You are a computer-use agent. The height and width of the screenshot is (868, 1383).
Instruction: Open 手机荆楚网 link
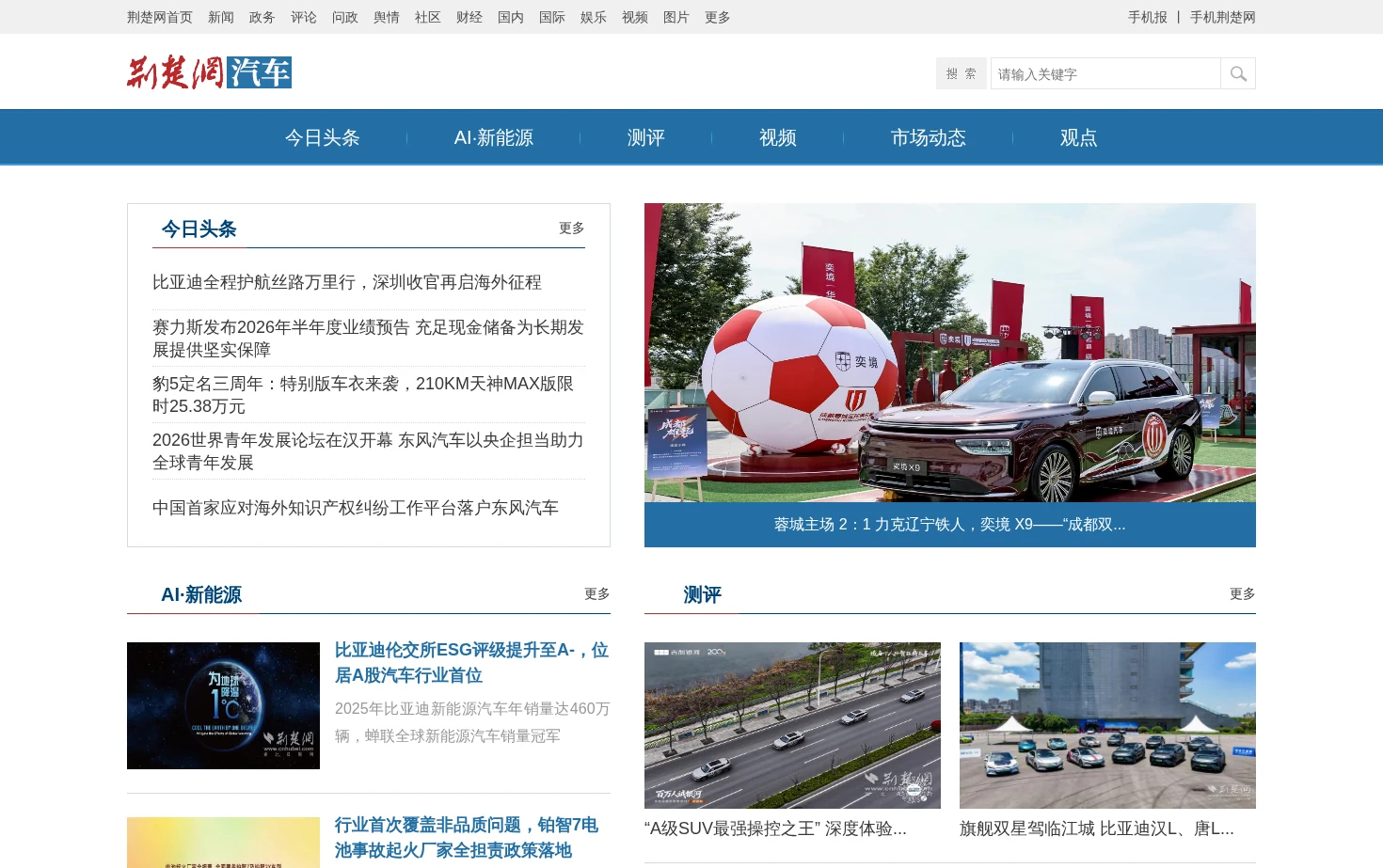(1223, 17)
